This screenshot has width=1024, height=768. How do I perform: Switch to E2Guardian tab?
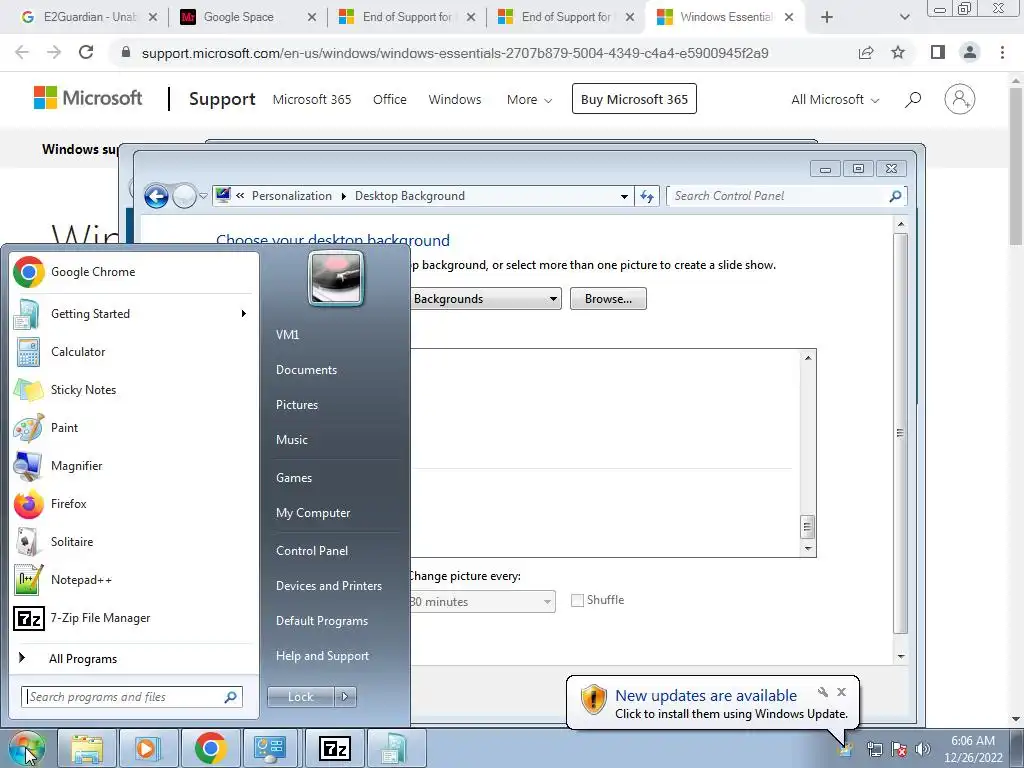point(88,17)
